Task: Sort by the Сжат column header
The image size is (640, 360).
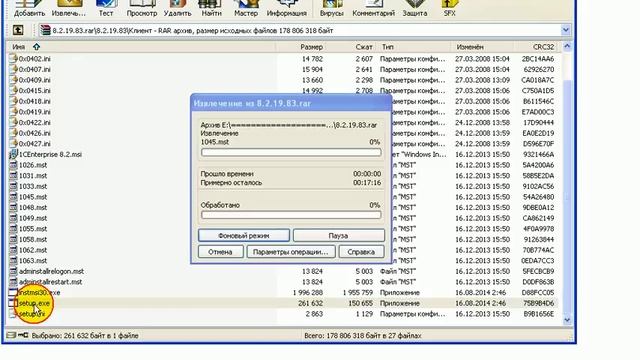Action: pos(364,47)
